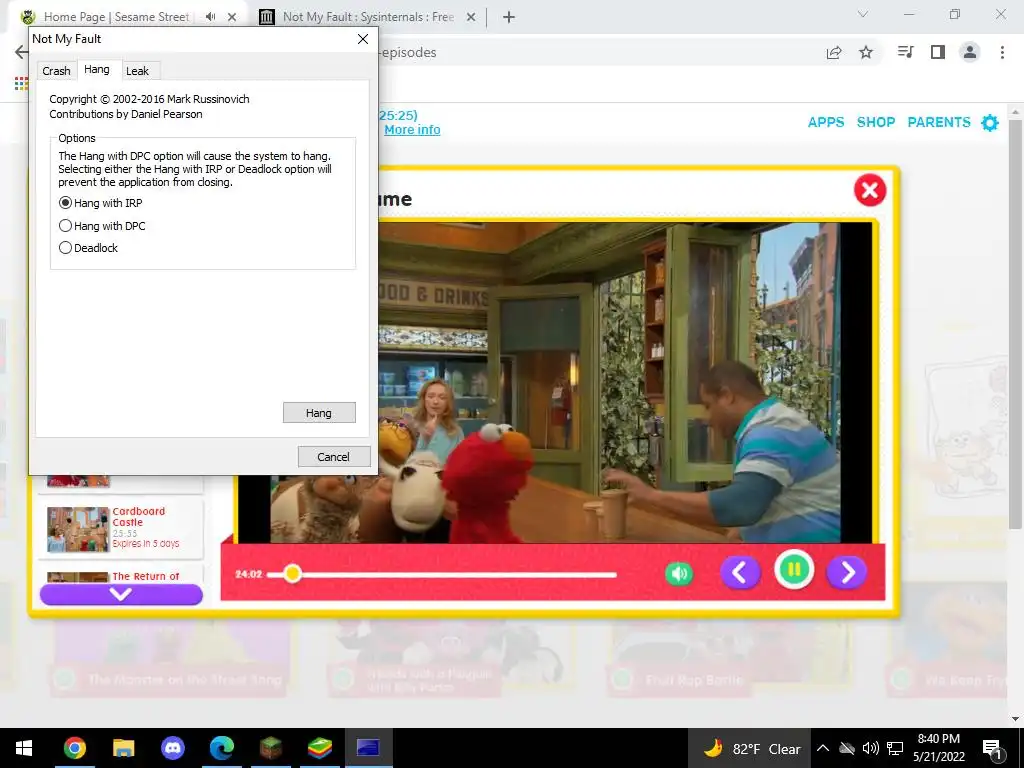
Task: Open the APPS link
Action: coord(826,122)
